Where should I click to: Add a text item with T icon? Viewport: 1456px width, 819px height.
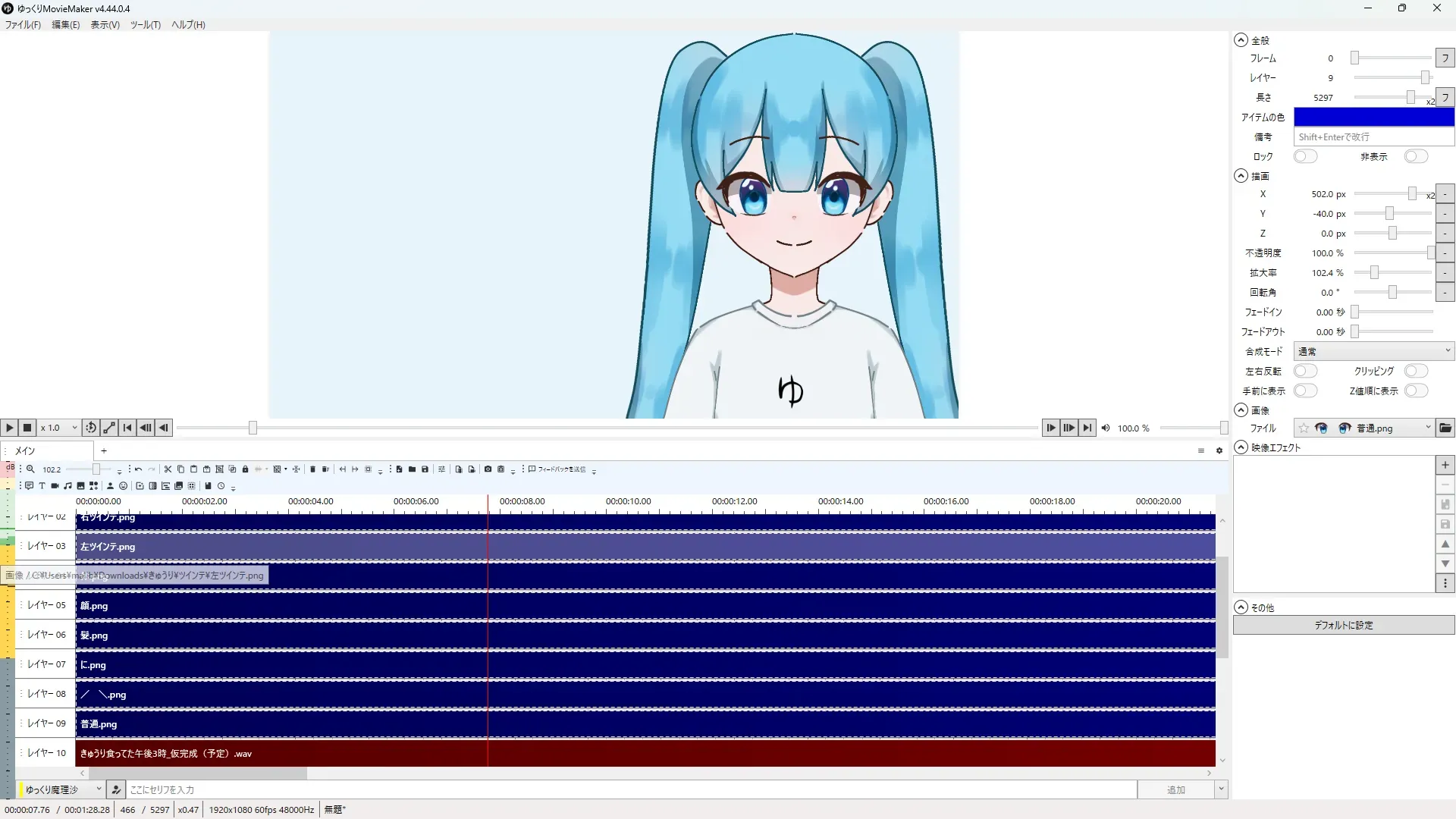click(42, 486)
